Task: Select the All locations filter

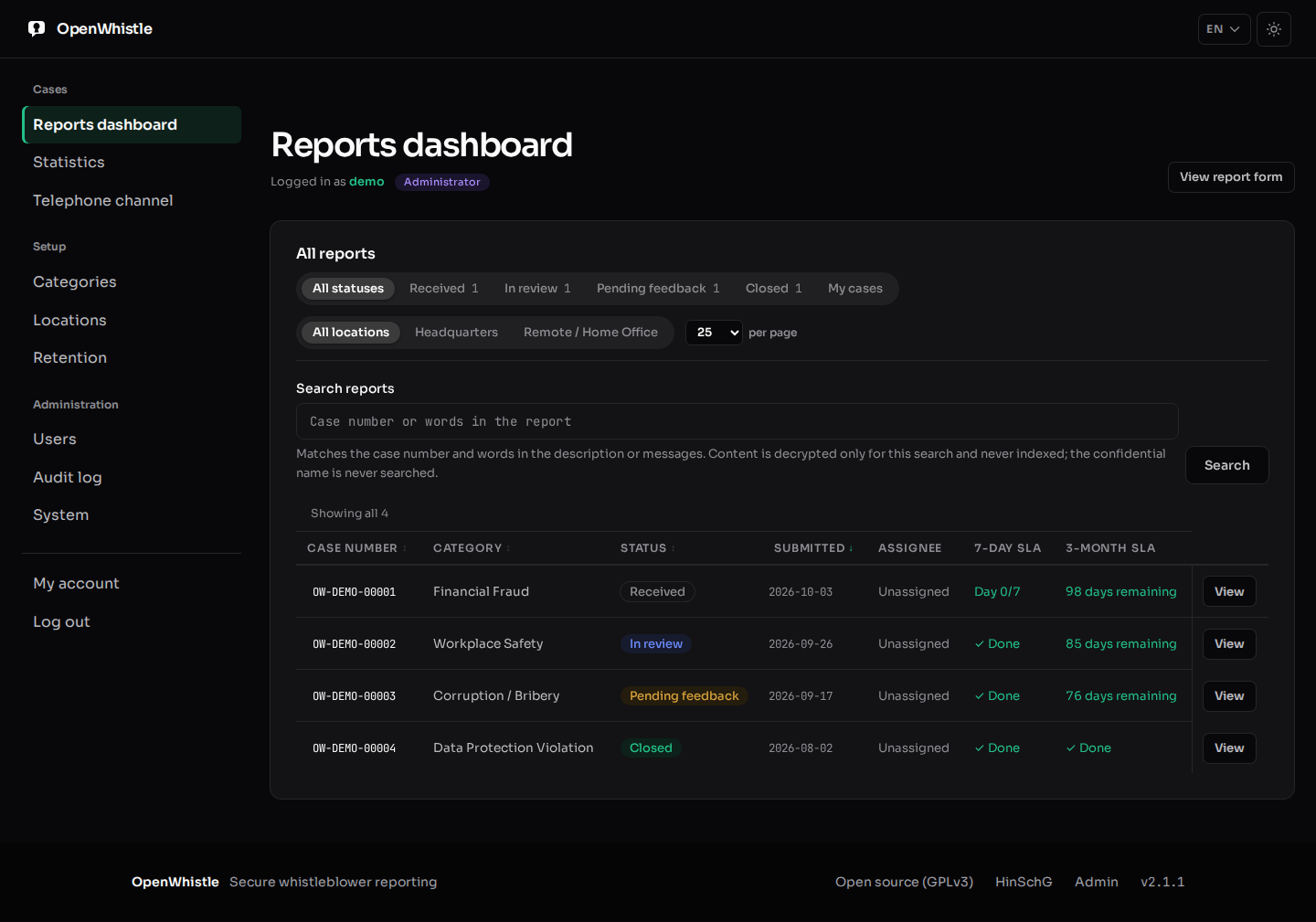Action: 351,333
